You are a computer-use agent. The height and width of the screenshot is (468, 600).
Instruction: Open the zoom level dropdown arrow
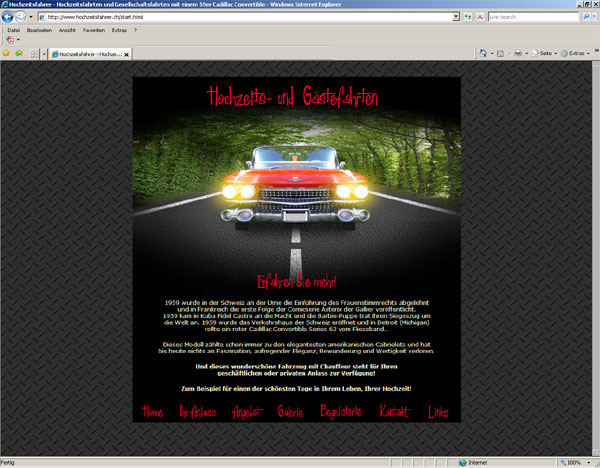[x=589, y=463]
